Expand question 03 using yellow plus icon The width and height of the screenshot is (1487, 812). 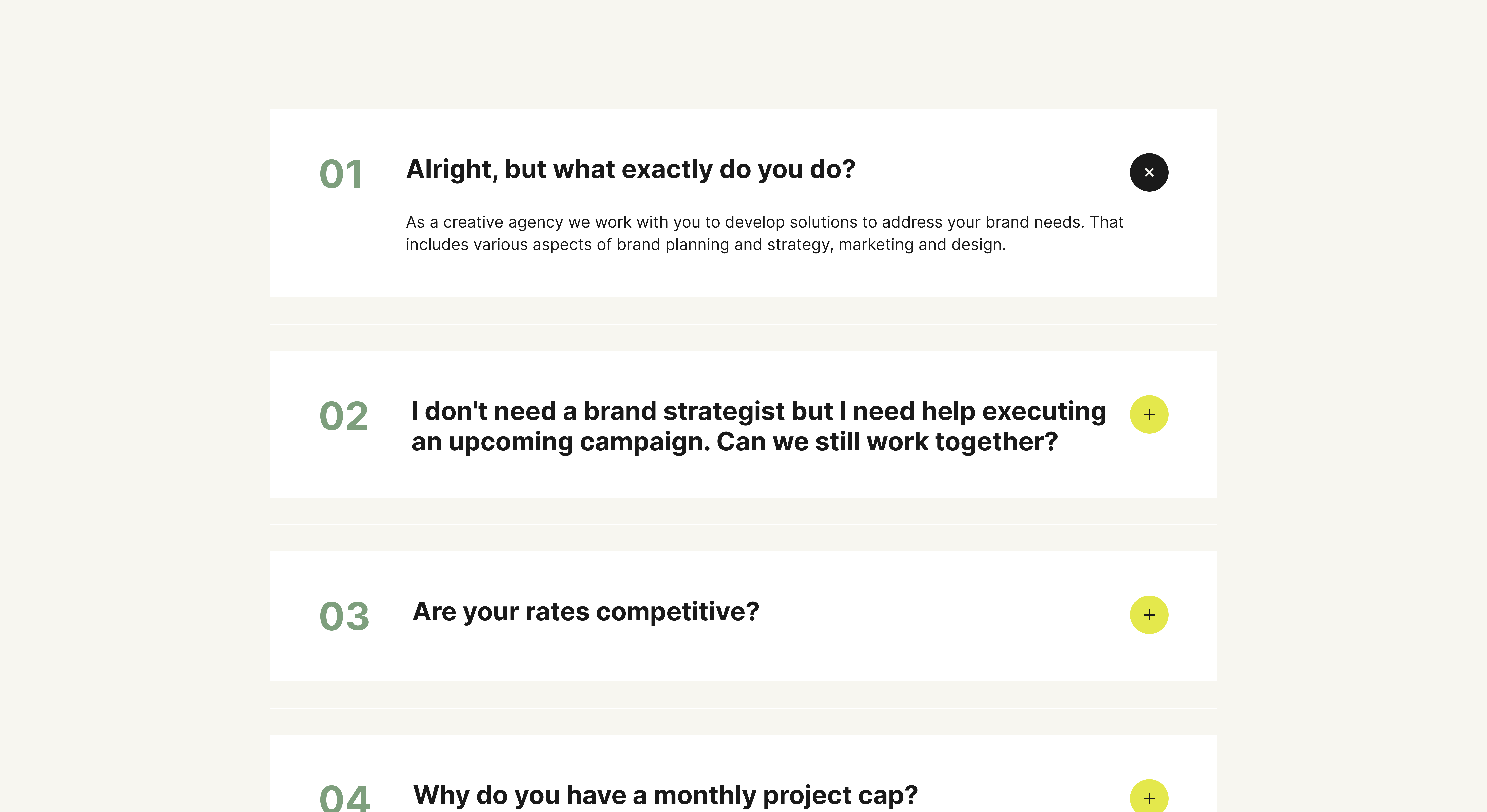coord(1149,615)
